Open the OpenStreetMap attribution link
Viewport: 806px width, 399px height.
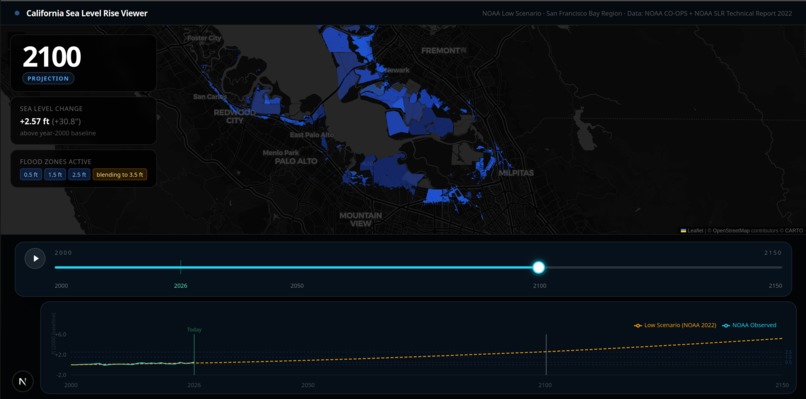pyautogui.click(x=730, y=231)
